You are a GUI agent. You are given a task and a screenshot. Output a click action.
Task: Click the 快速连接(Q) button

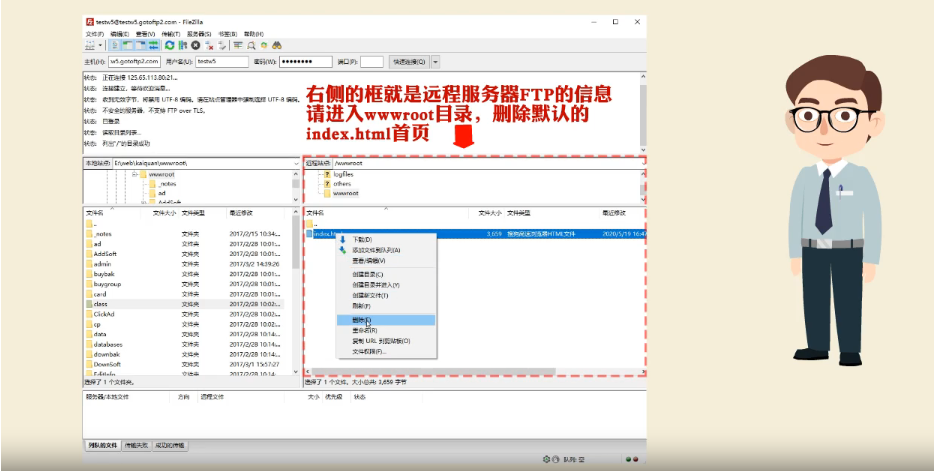(408, 62)
